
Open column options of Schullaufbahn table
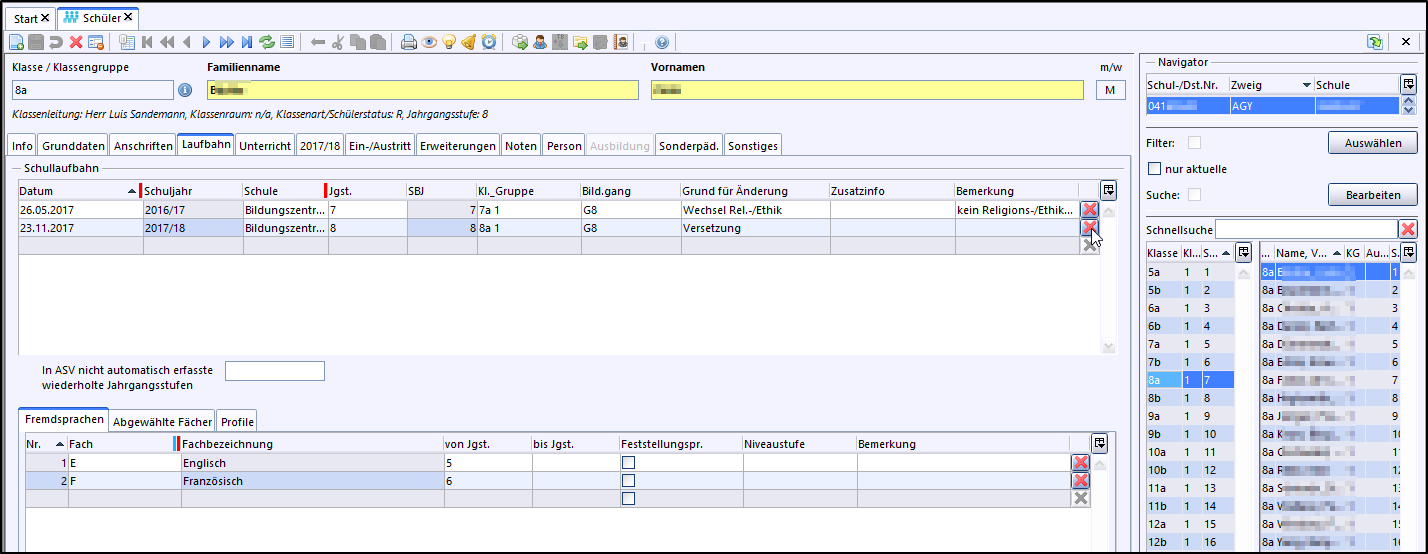[x=1108, y=190]
